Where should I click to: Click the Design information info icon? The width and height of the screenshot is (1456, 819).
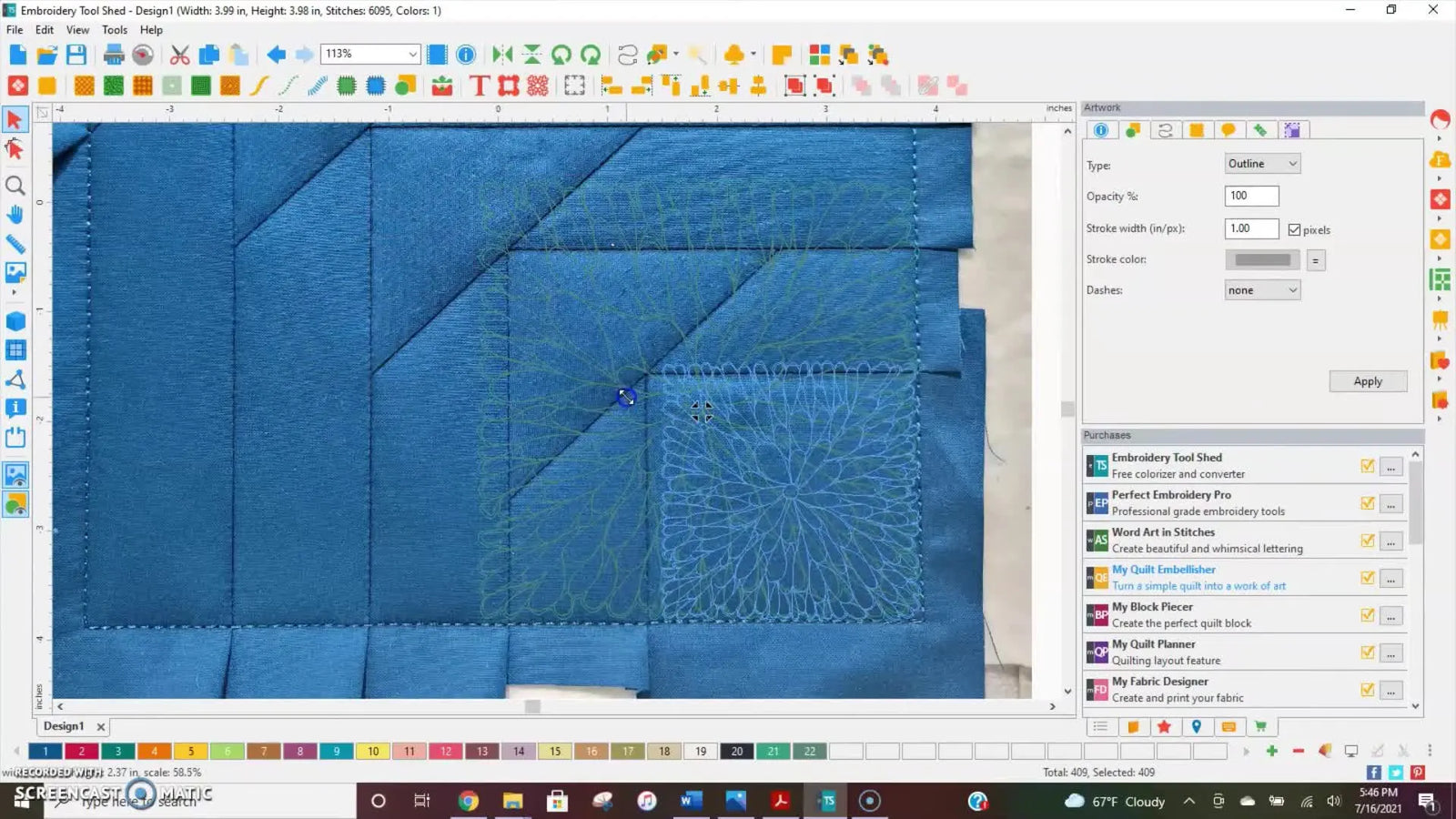(465, 56)
